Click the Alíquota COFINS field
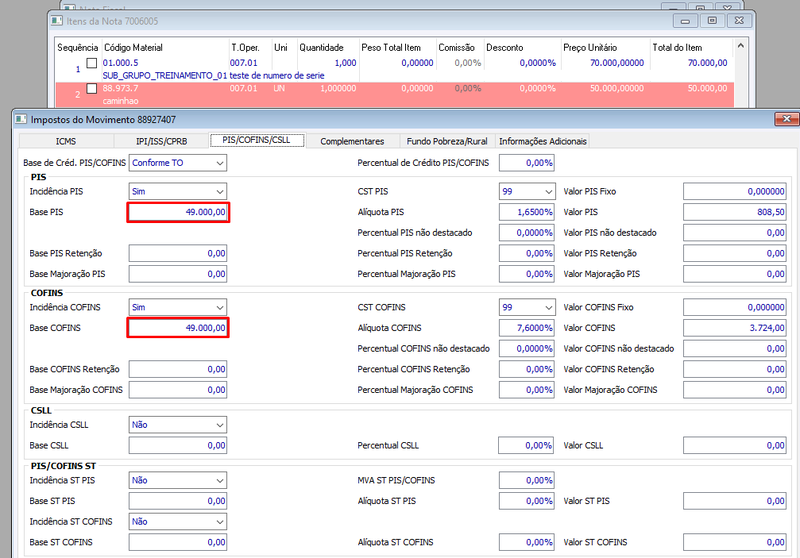This screenshot has width=800, height=558. (x=527, y=328)
